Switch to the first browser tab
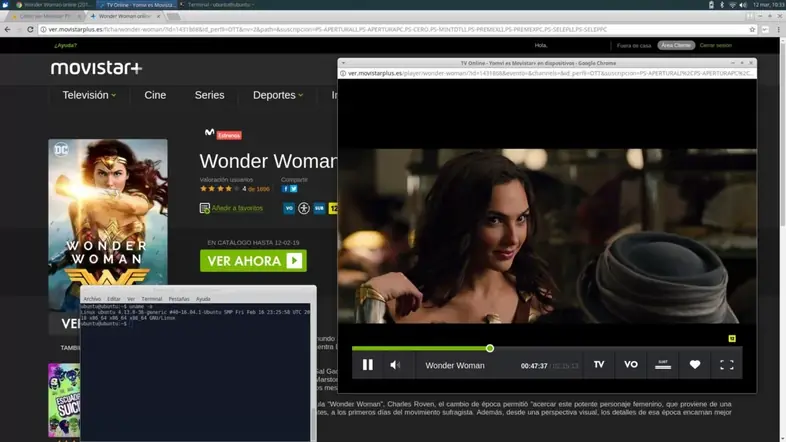This screenshot has width=786, height=442. pos(45,16)
